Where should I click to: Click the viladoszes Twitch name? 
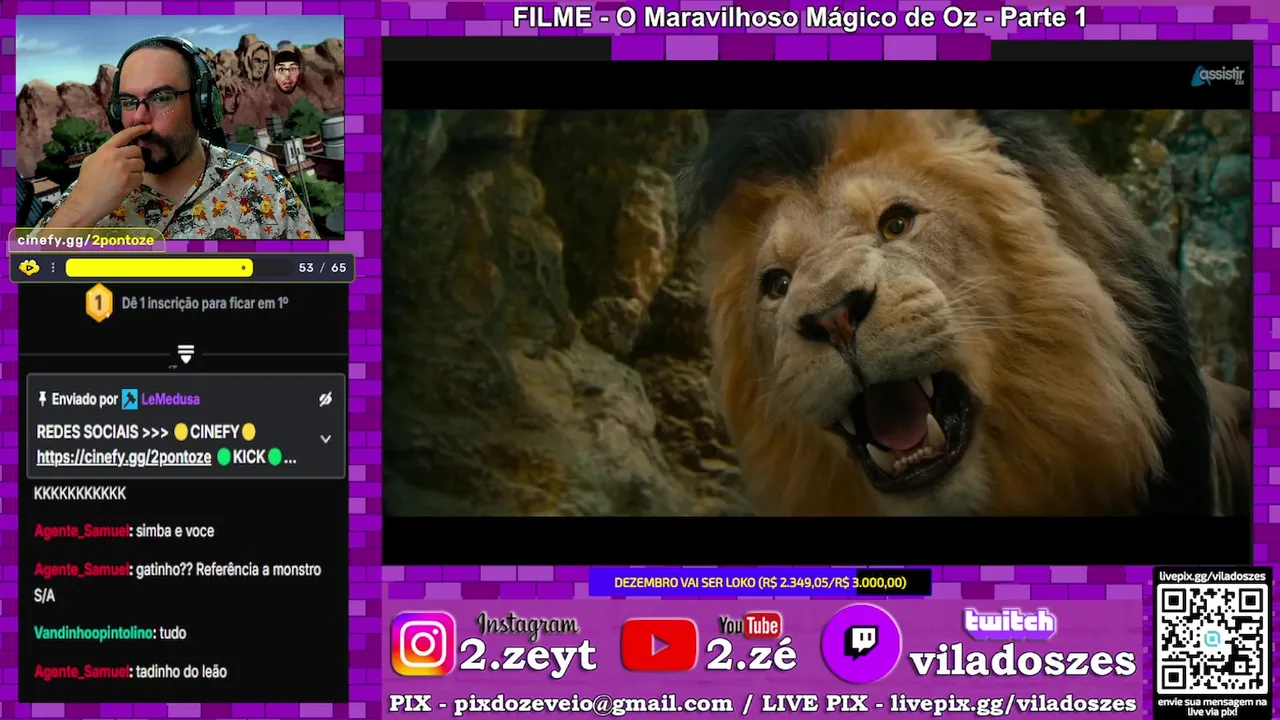(x=1022, y=661)
